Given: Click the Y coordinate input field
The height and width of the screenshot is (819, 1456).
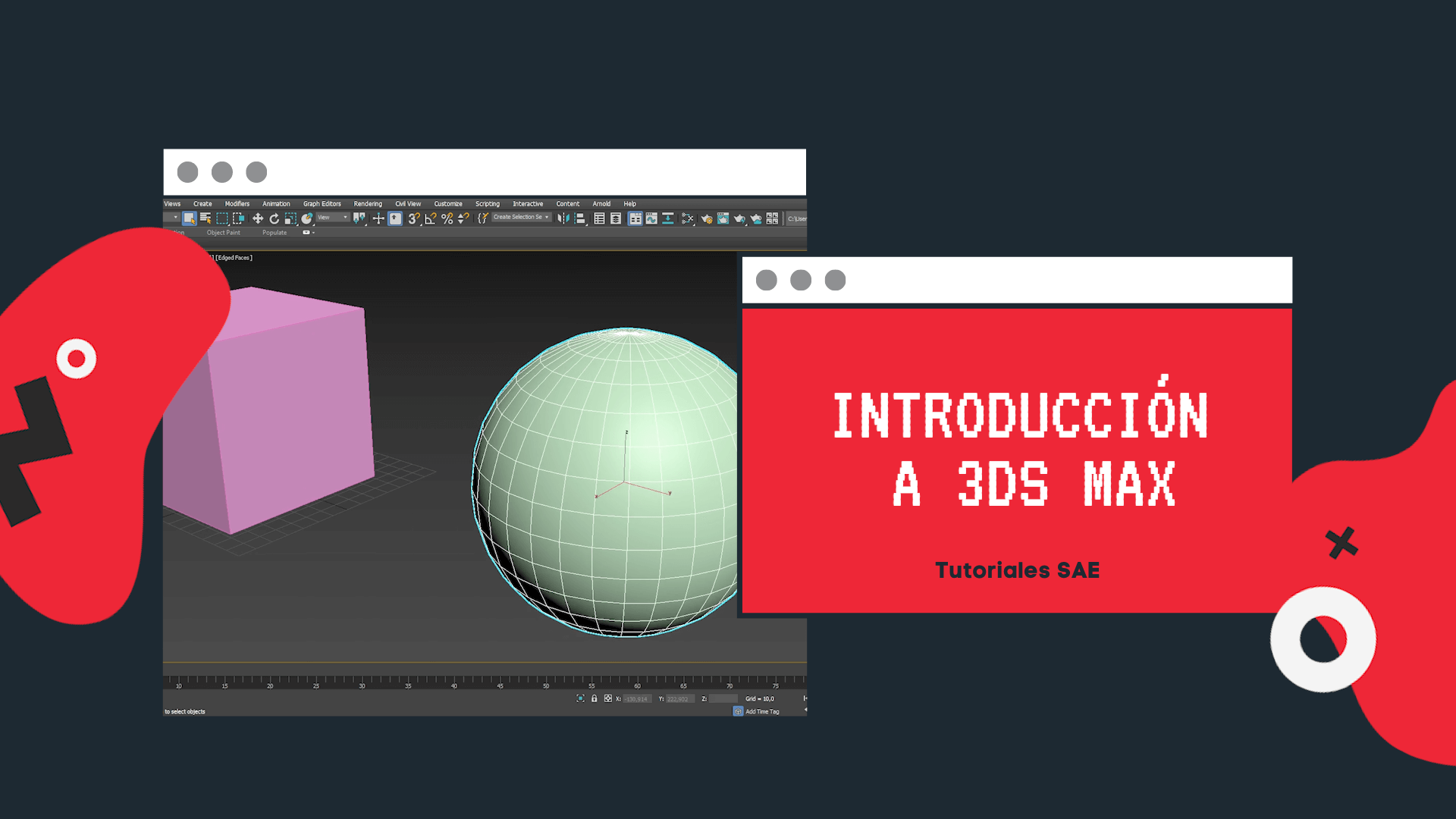Looking at the screenshot, I should coord(680,699).
